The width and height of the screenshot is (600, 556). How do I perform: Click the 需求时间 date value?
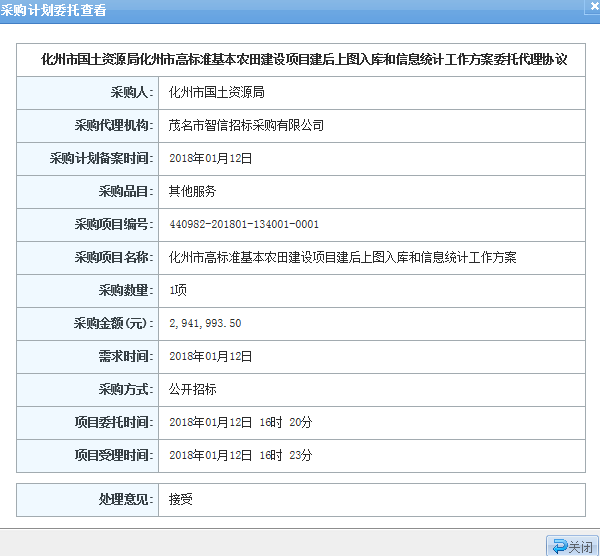coord(211,356)
